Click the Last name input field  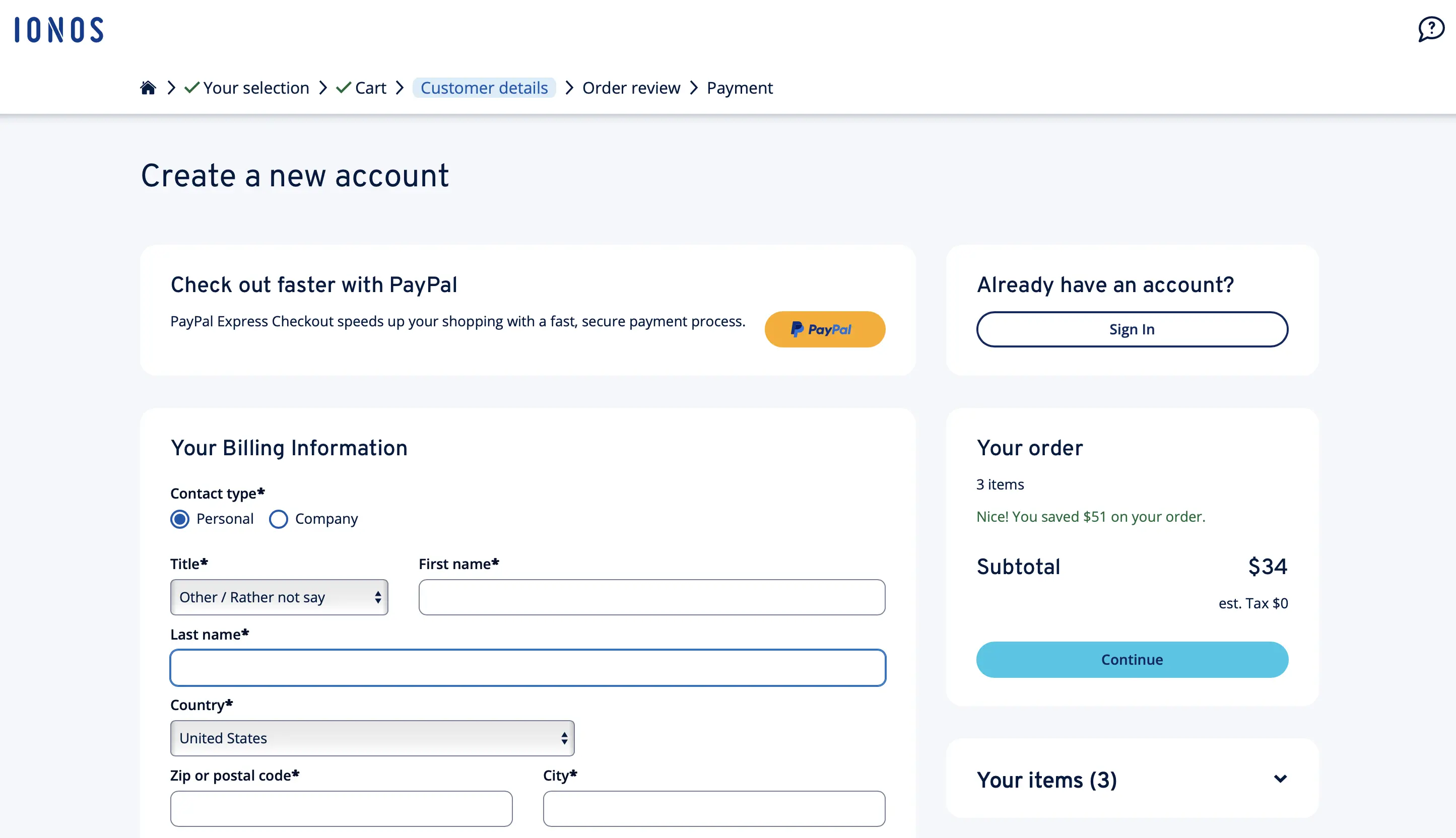point(527,667)
